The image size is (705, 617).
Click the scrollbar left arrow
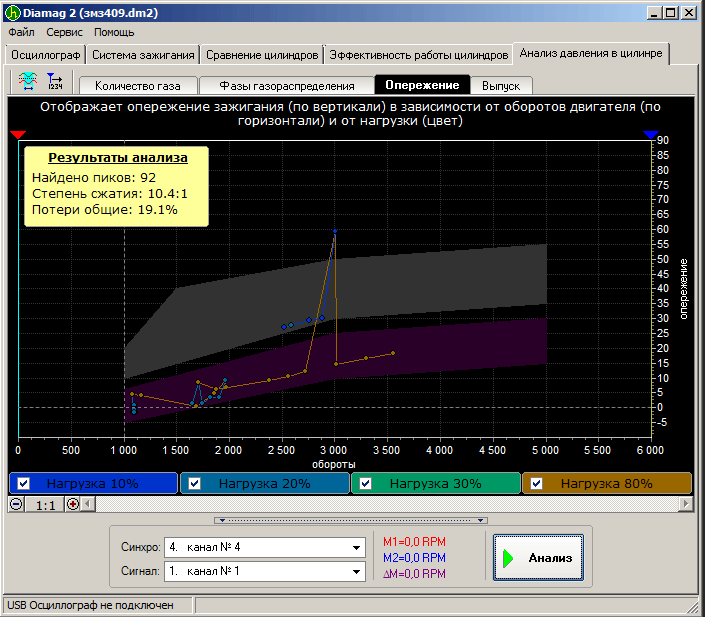pos(88,504)
